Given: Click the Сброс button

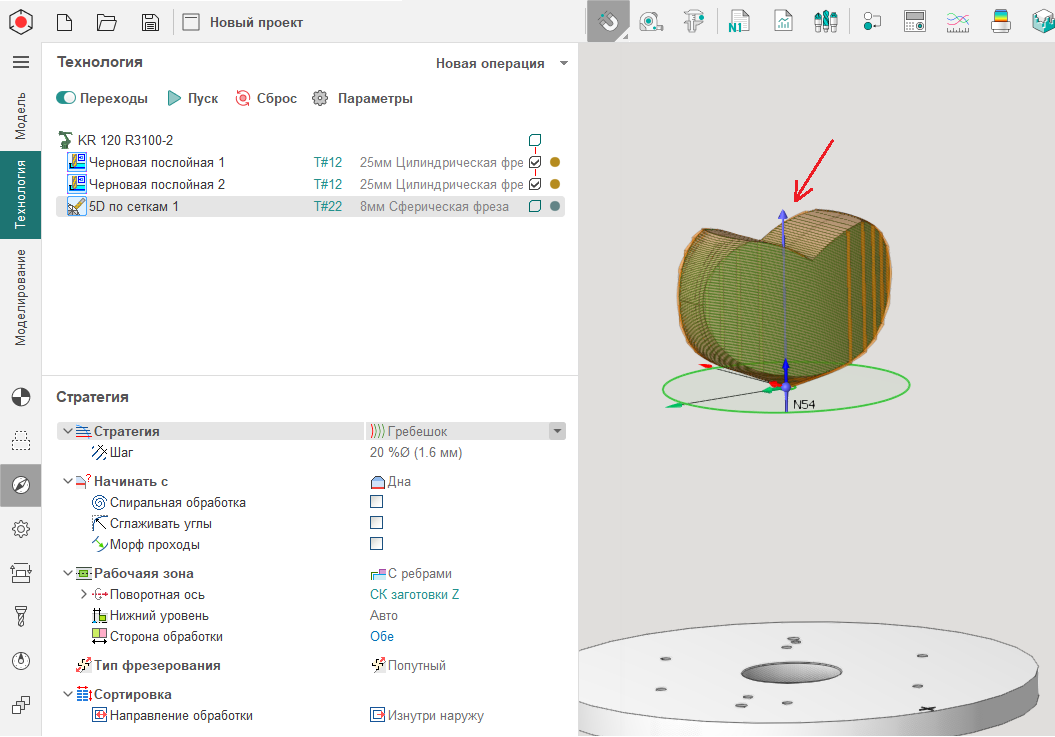Looking at the screenshot, I should coord(266,98).
